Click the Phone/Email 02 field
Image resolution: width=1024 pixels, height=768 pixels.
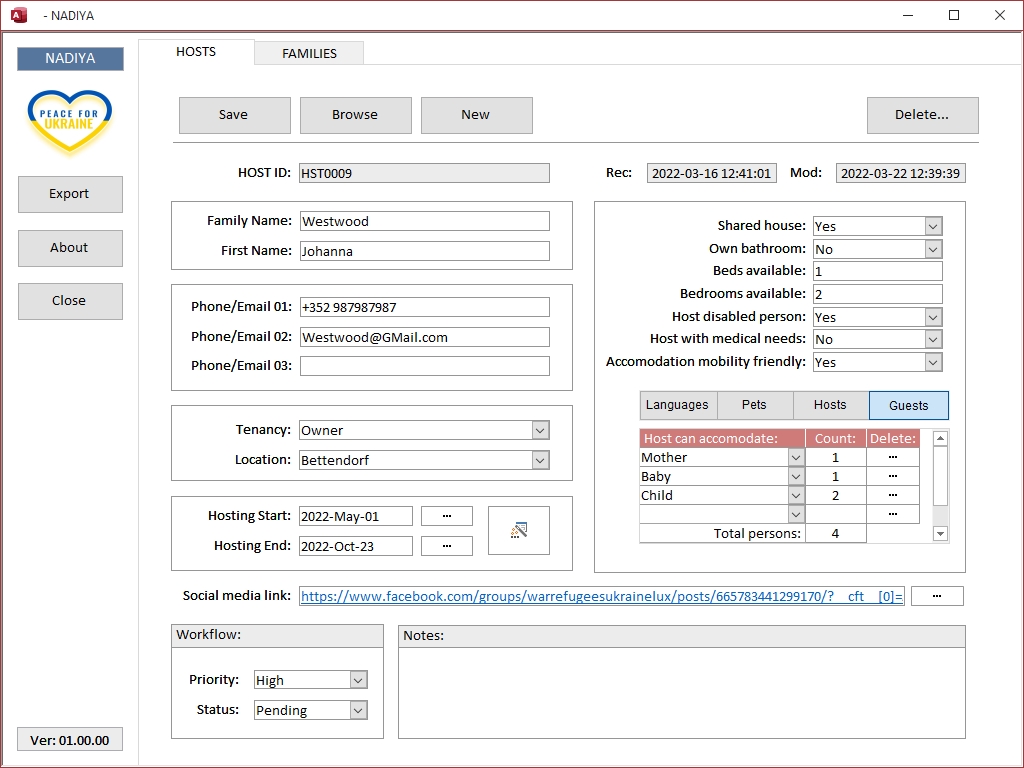pyautogui.click(x=424, y=337)
